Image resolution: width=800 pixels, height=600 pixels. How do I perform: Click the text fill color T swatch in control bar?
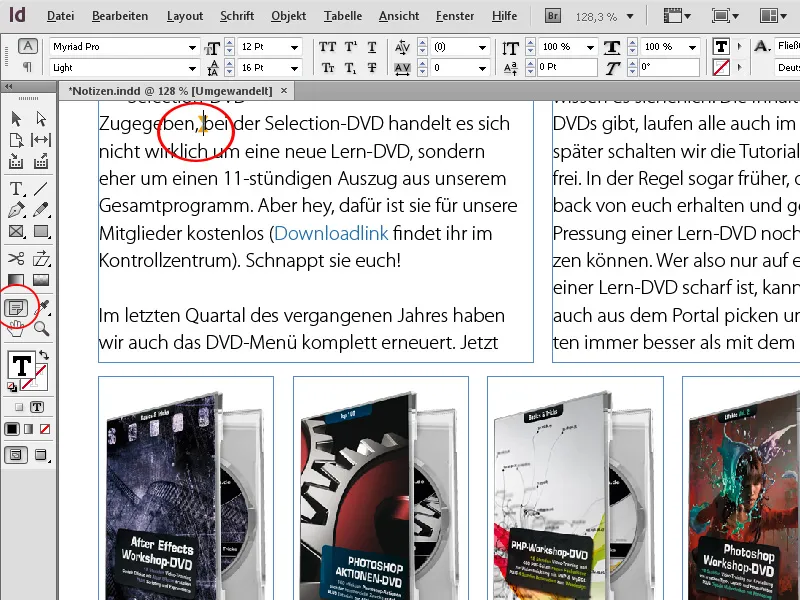(721, 47)
